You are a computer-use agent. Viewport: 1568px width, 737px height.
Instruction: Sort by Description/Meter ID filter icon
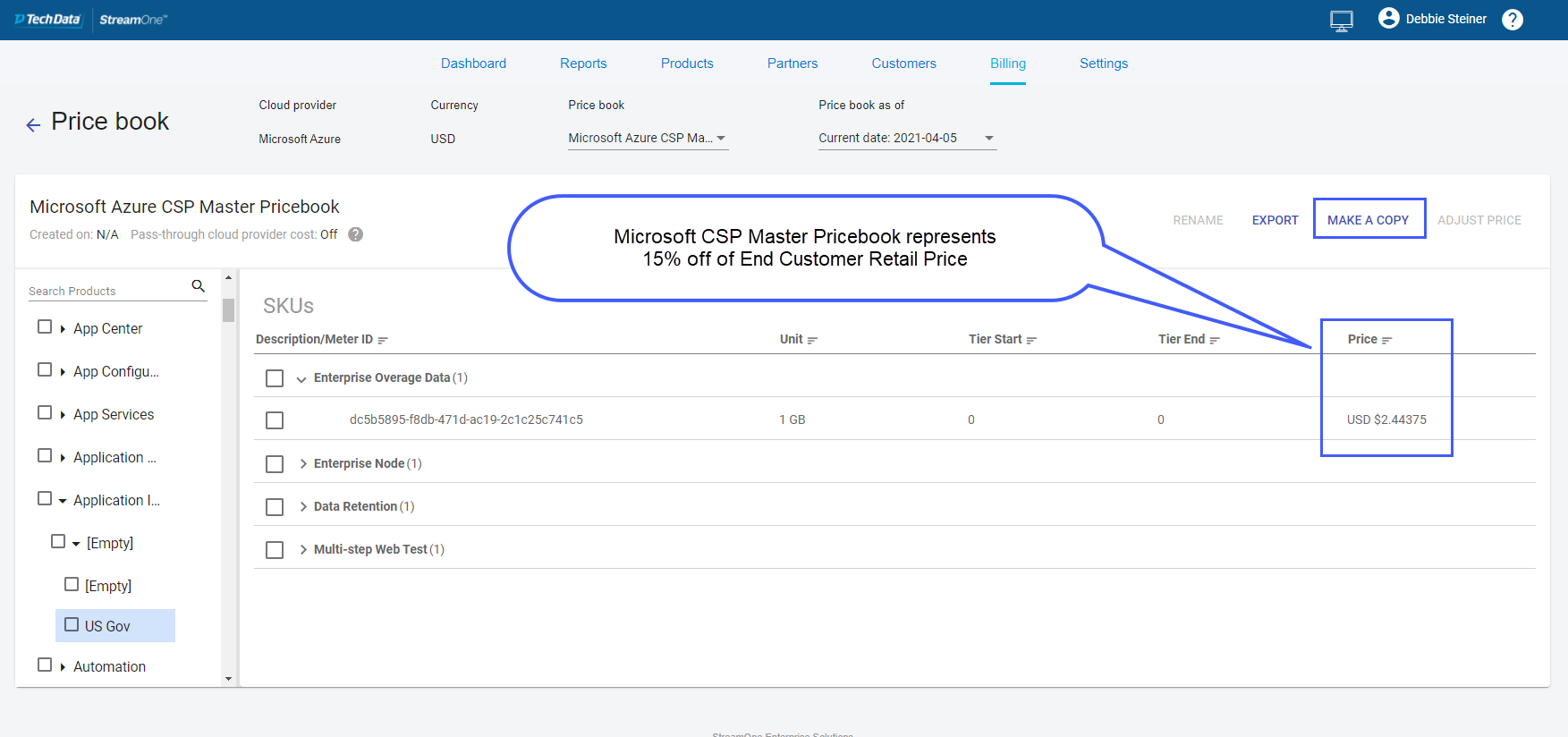(383, 341)
